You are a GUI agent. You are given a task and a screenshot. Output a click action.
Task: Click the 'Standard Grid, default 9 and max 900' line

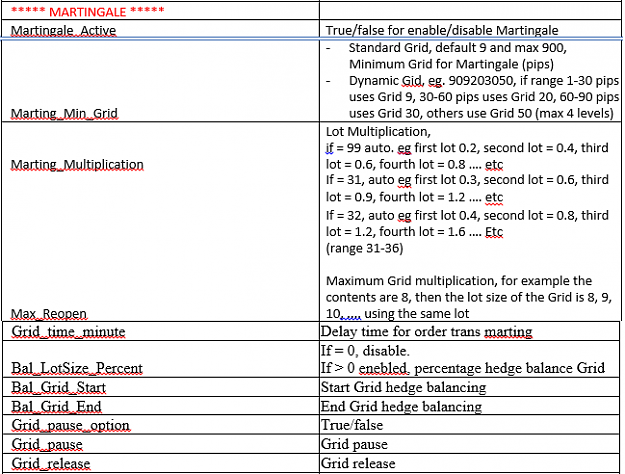click(x=458, y=48)
